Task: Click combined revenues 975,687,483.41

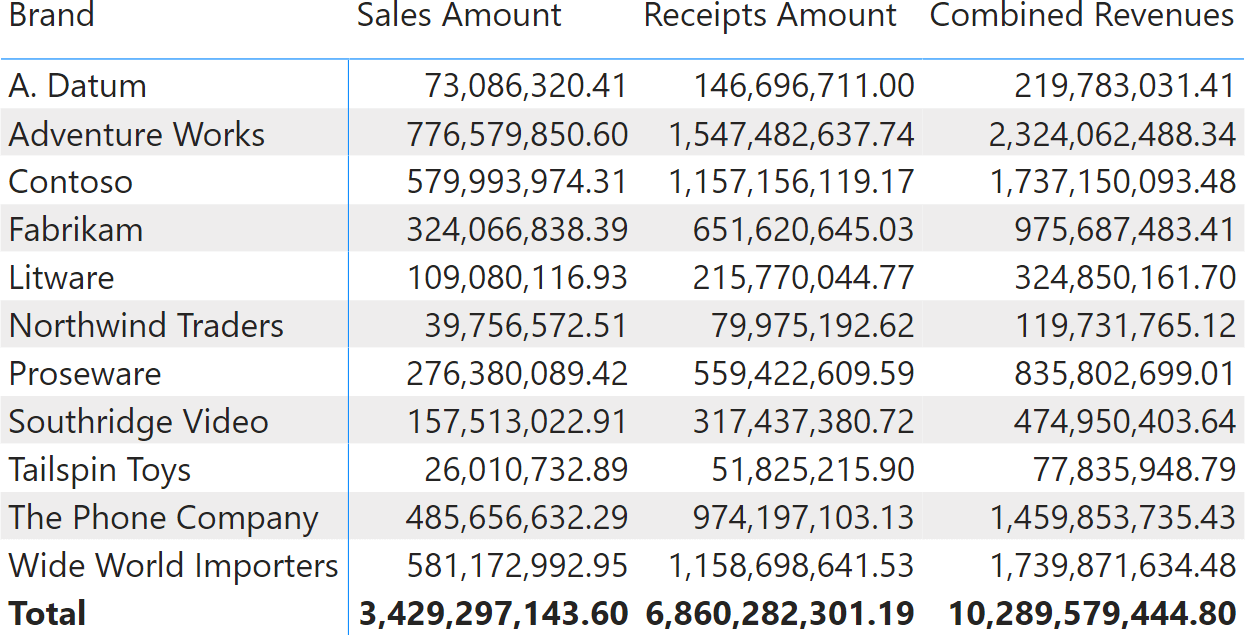Action: pyautogui.click(x=1125, y=230)
